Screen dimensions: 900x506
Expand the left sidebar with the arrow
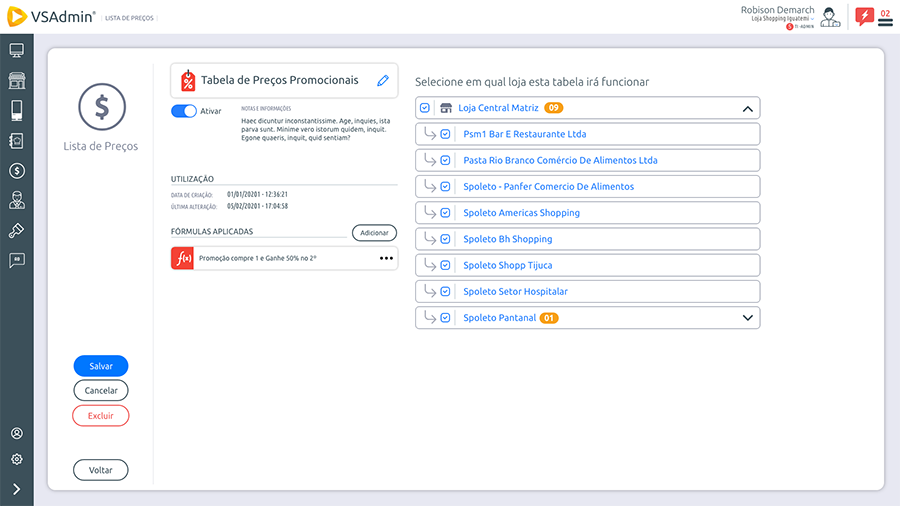click(x=17, y=489)
